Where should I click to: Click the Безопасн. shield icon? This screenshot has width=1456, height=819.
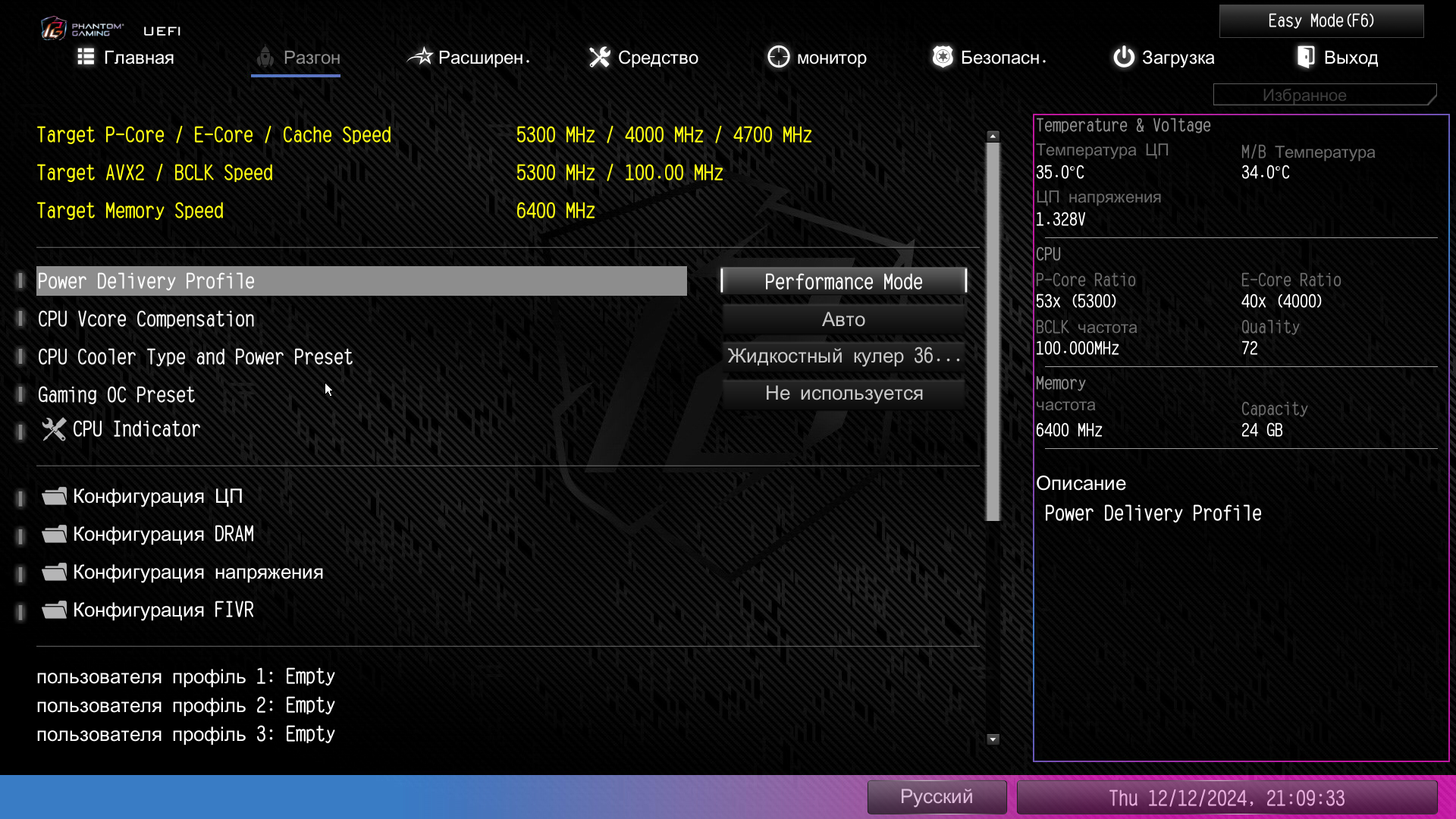click(943, 57)
